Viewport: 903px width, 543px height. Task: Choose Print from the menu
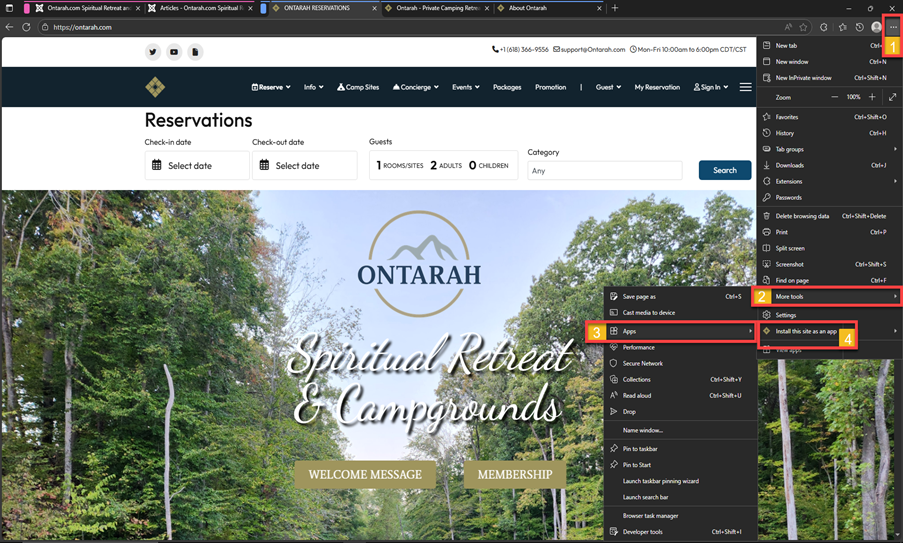[829, 232]
